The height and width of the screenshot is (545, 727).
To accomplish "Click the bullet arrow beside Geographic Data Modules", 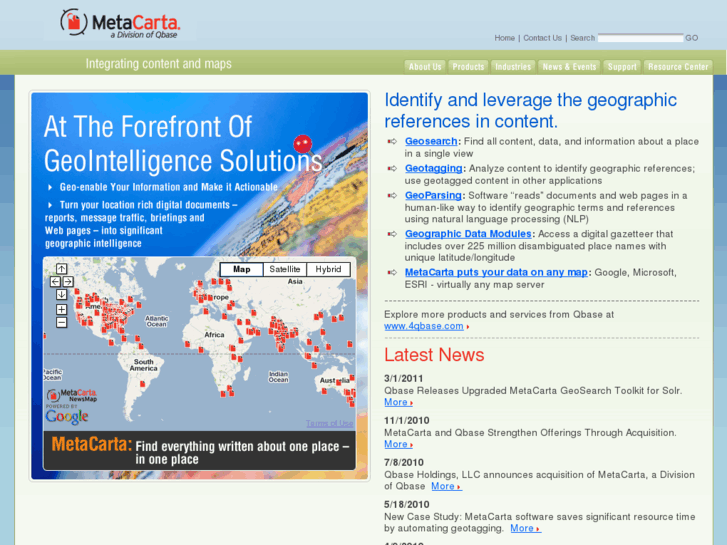I will 392,234.
